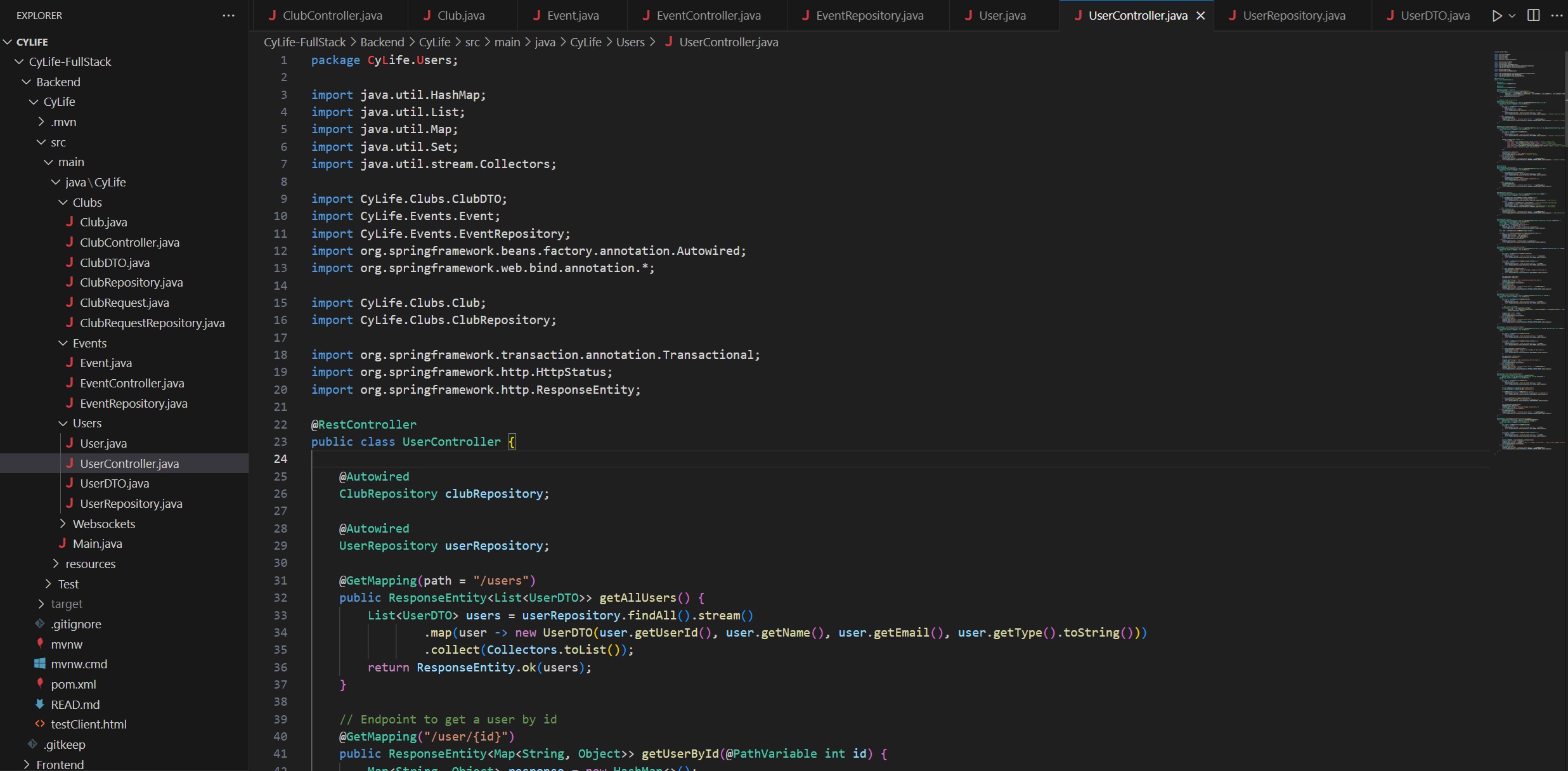Image resolution: width=1568 pixels, height=771 pixels.
Task: Open the editor More Actions ellipsis
Action: [x=1557, y=16]
